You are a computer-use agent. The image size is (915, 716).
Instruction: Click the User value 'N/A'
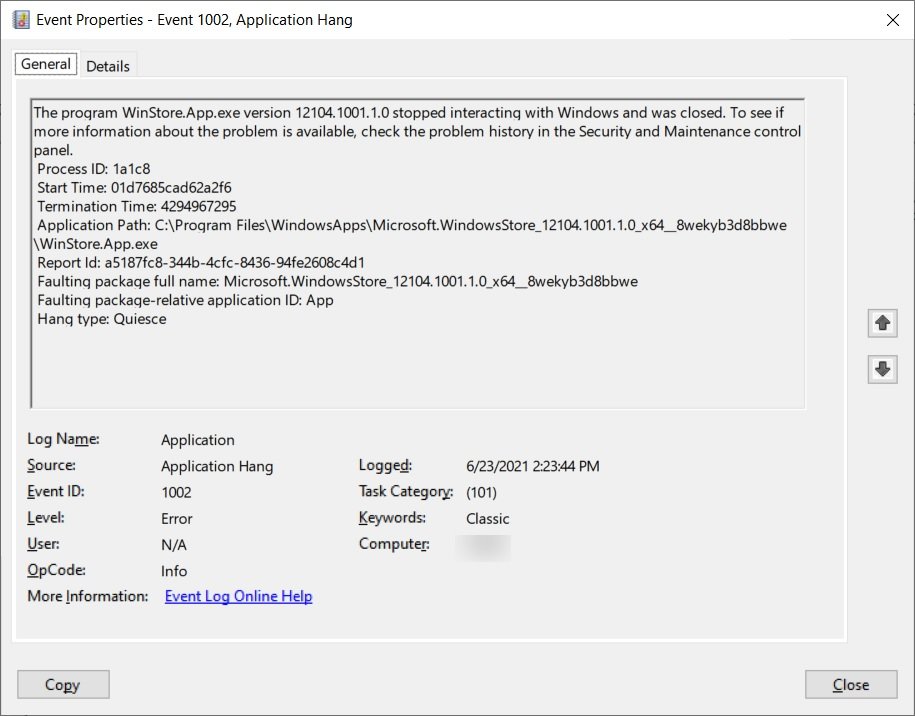[174, 545]
